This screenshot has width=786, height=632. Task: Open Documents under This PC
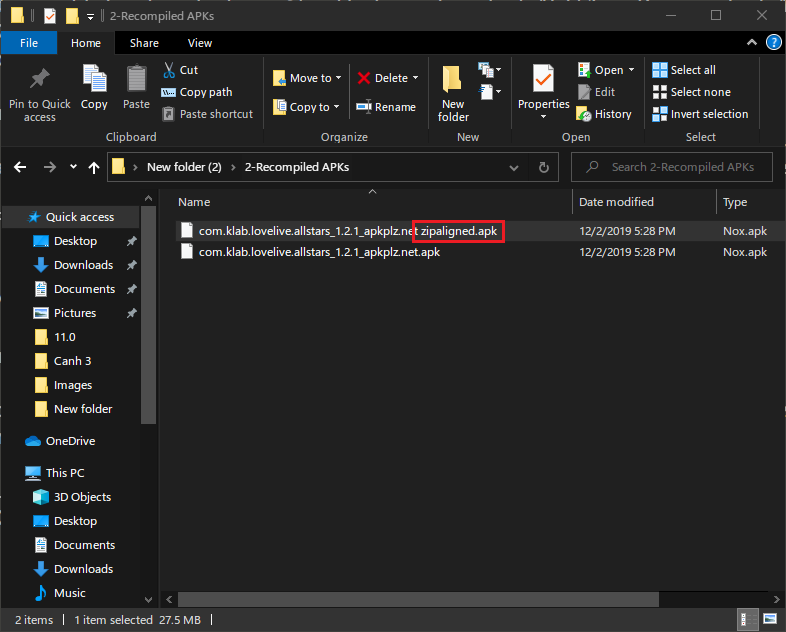(x=84, y=545)
